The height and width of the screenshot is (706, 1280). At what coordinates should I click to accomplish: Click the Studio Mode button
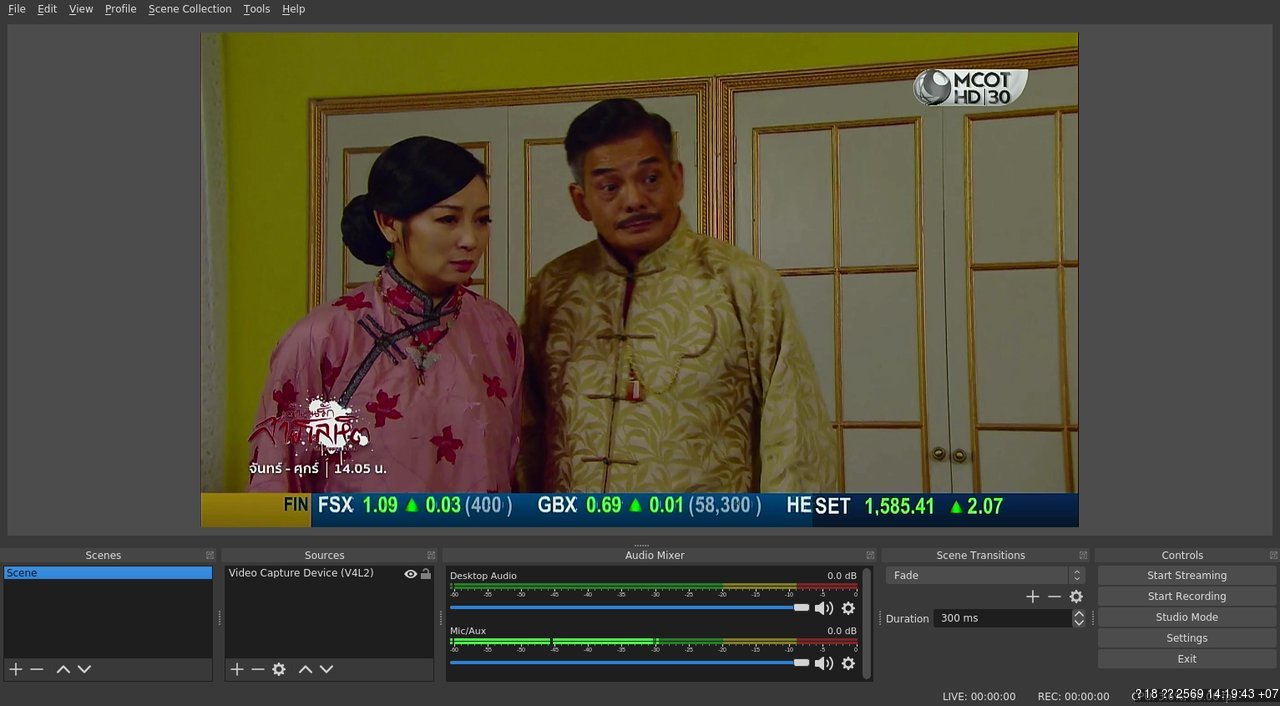point(1187,617)
